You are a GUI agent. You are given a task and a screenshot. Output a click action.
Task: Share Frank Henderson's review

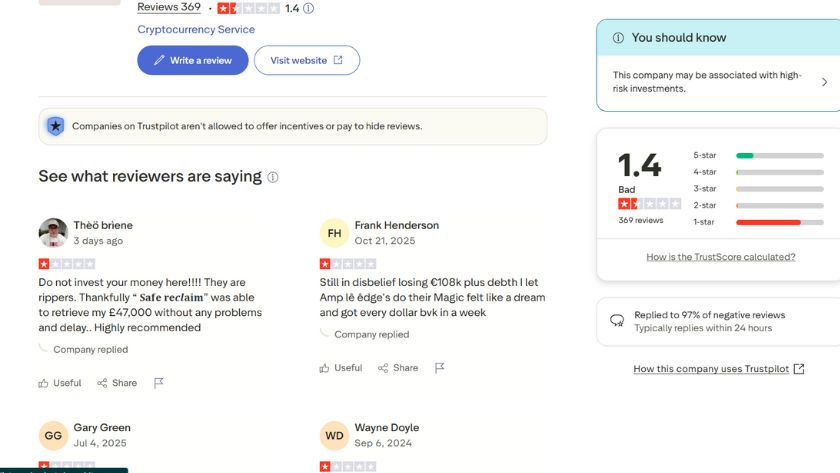coord(398,368)
